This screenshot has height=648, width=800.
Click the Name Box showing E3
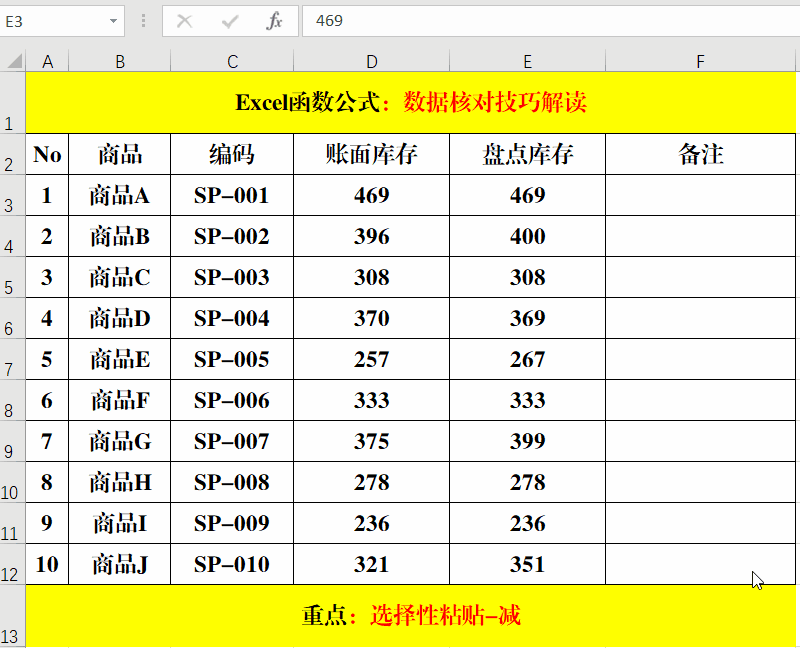click(62, 21)
